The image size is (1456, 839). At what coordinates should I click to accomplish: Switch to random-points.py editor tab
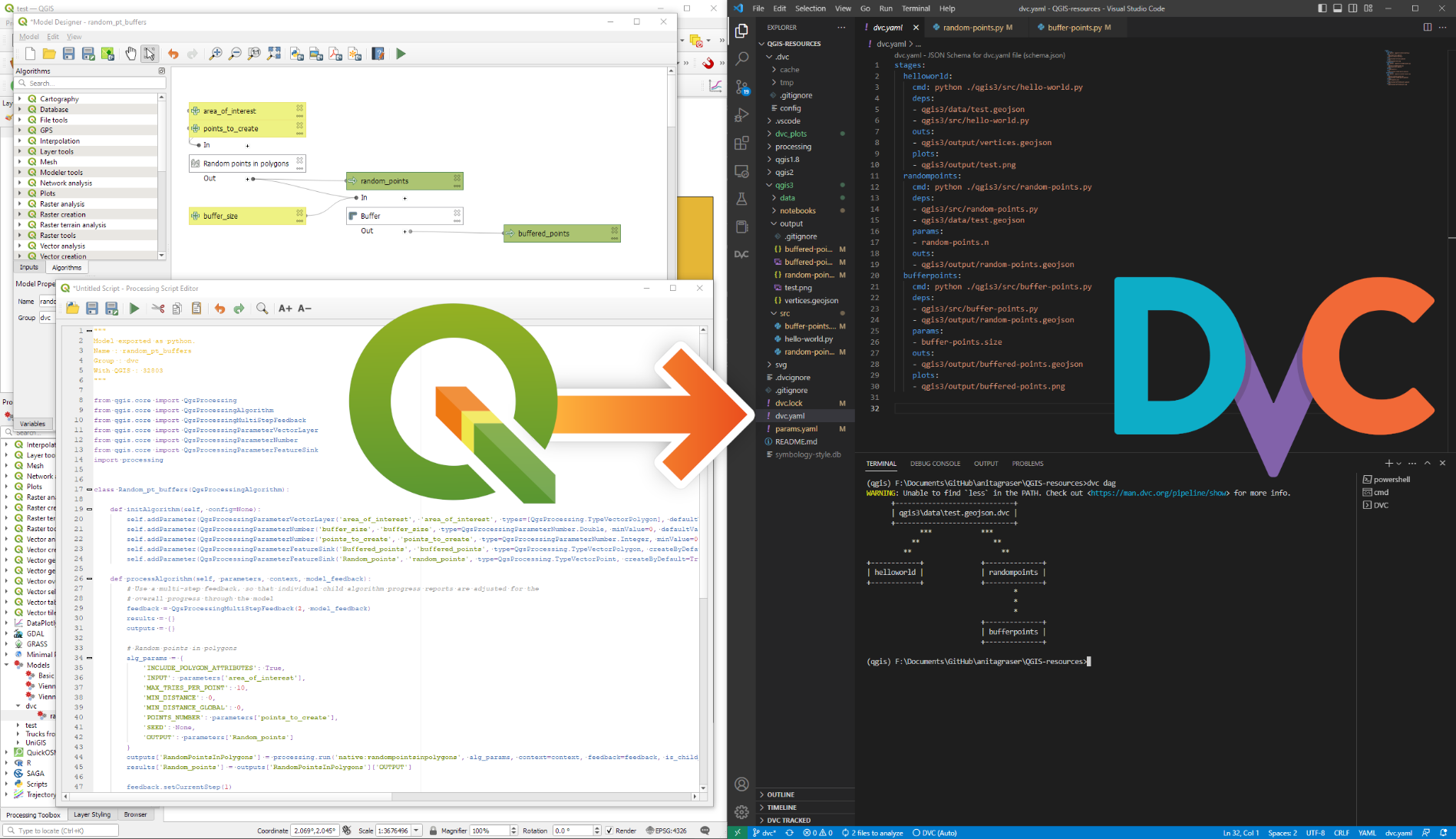tap(976, 28)
